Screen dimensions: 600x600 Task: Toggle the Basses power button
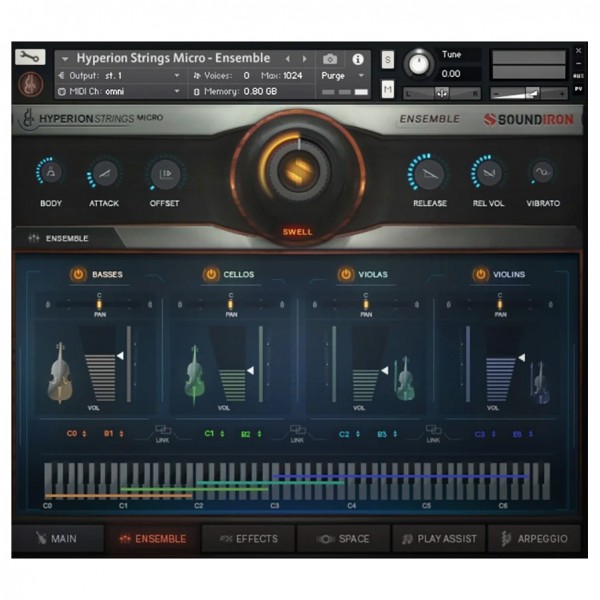78,274
